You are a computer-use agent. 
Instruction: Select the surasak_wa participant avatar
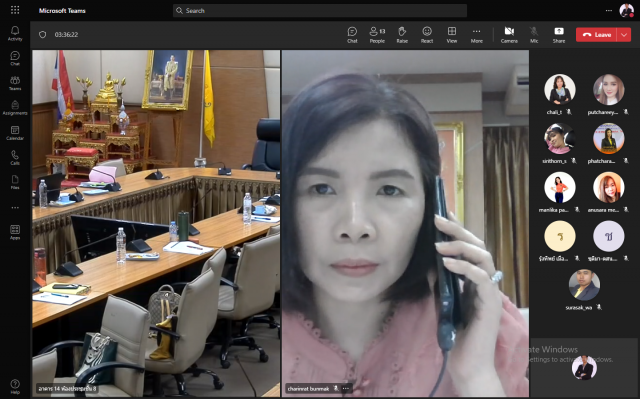coord(584,285)
